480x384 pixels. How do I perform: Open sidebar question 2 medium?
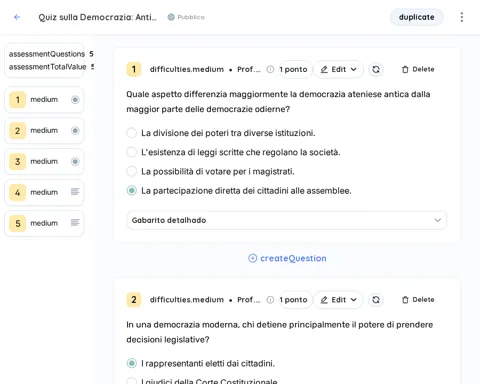[x=44, y=131]
